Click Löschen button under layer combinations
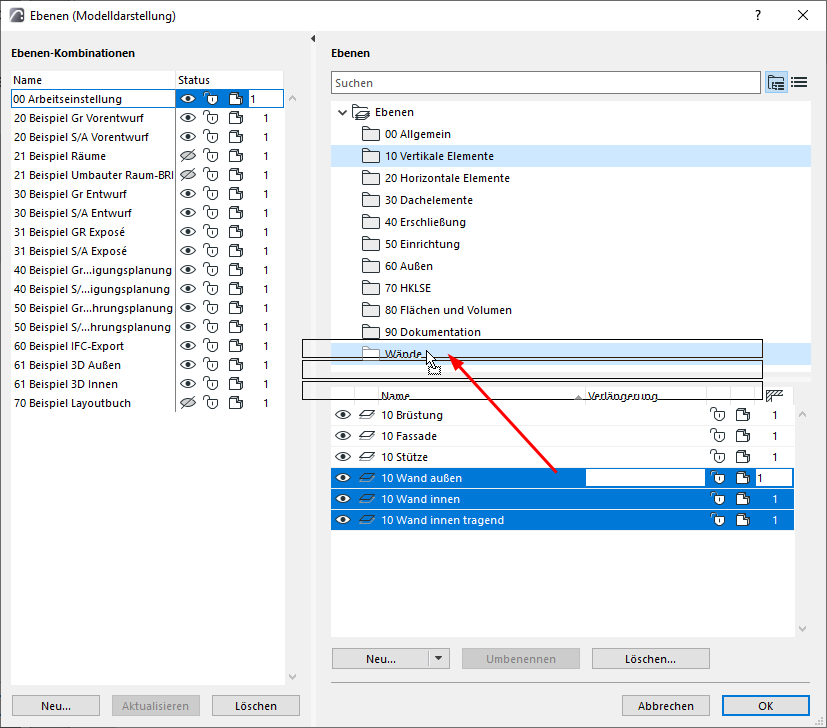The height and width of the screenshot is (728, 827). pyautogui.click(x=256, y=706)
